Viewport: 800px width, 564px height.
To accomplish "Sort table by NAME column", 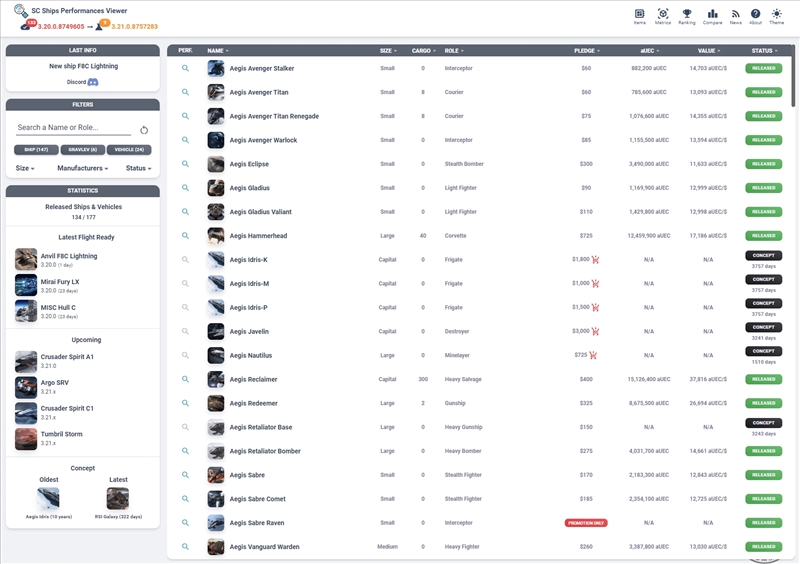I will [218, 51].
